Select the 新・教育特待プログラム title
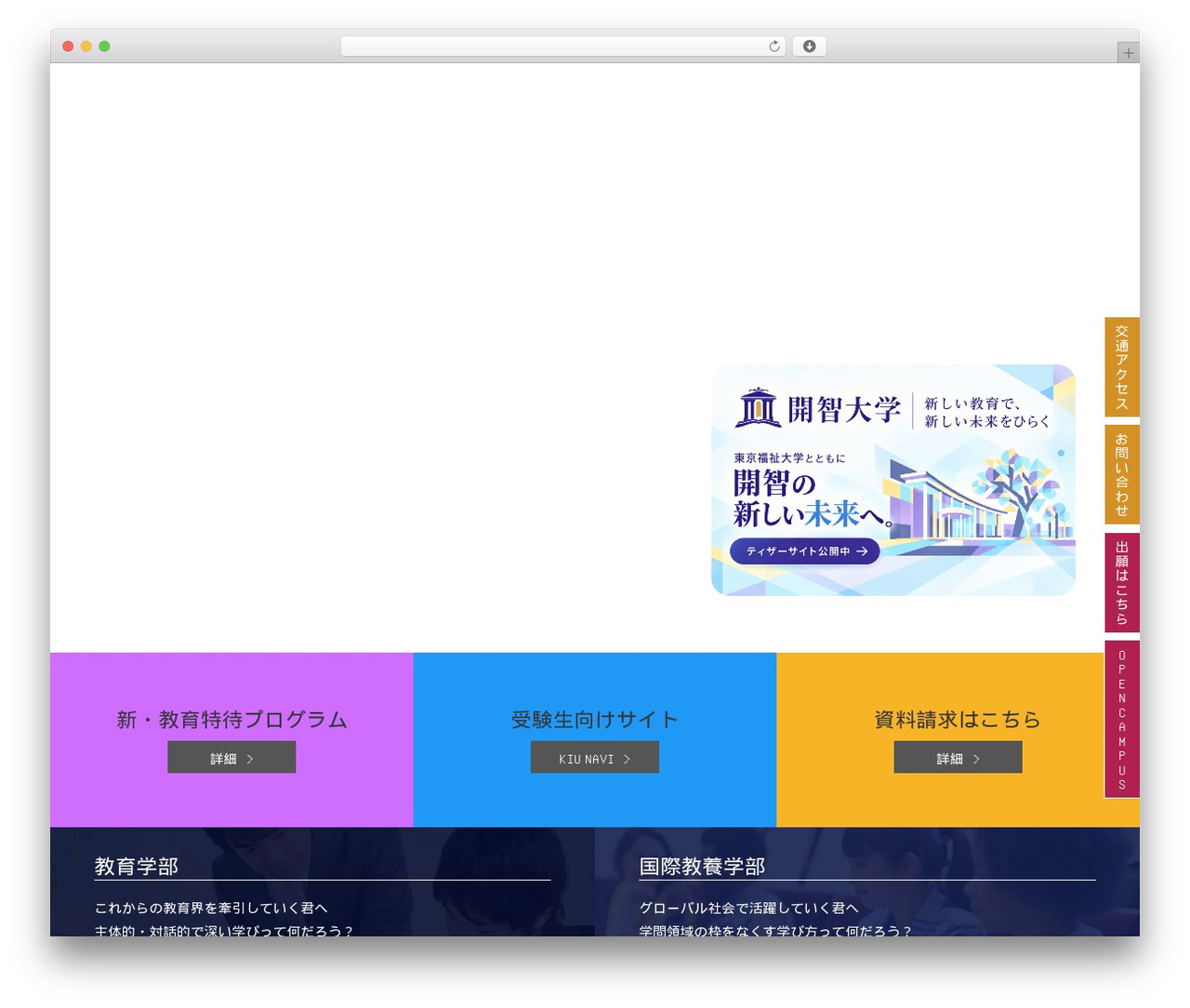Viewport: 1190px width, 1008px height. pos(231,720)
